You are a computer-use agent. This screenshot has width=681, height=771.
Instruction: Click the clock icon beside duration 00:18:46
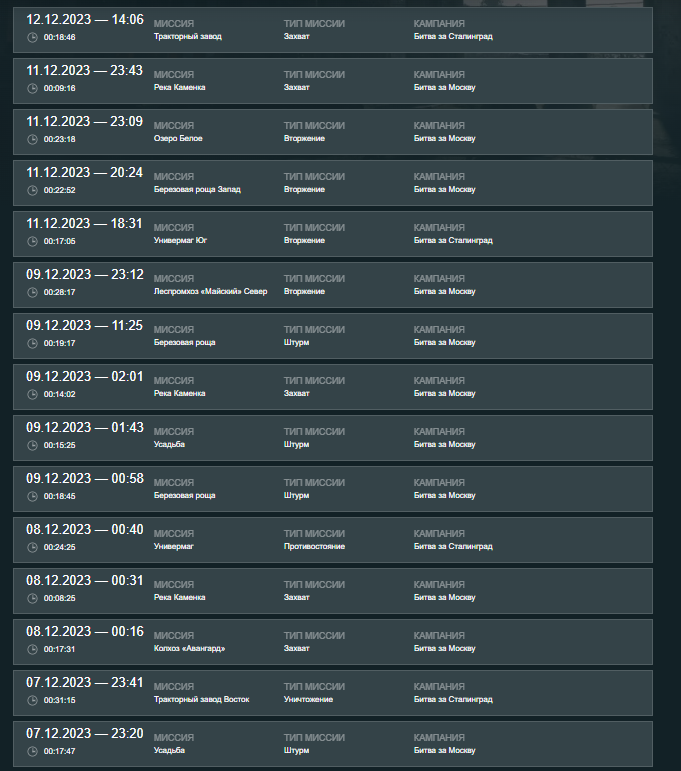tap(32, 37)
